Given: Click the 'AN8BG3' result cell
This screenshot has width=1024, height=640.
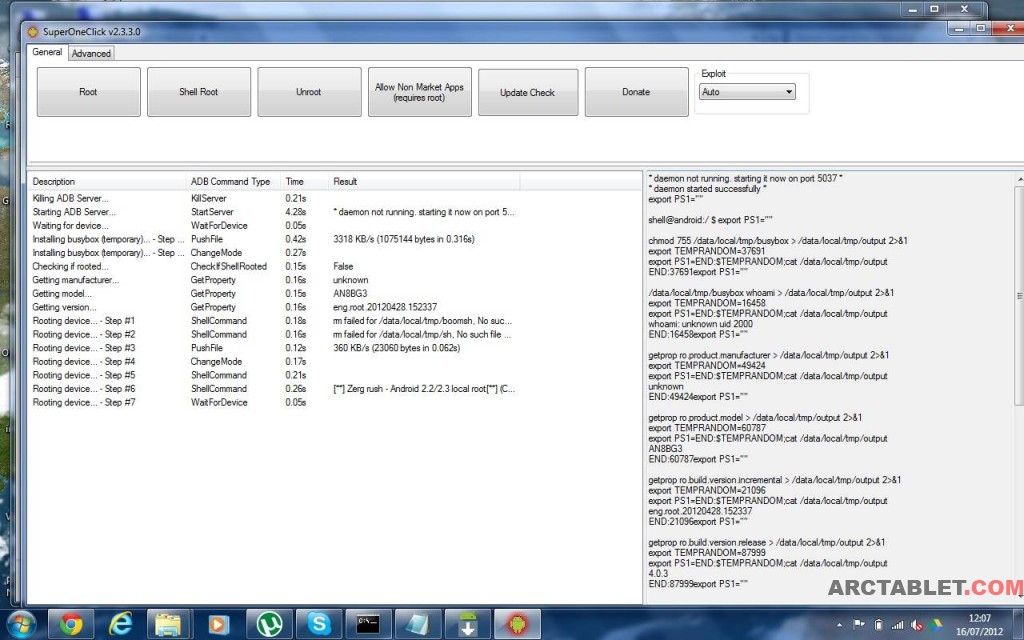Looking at the screenshot, I should coord(350,294).
